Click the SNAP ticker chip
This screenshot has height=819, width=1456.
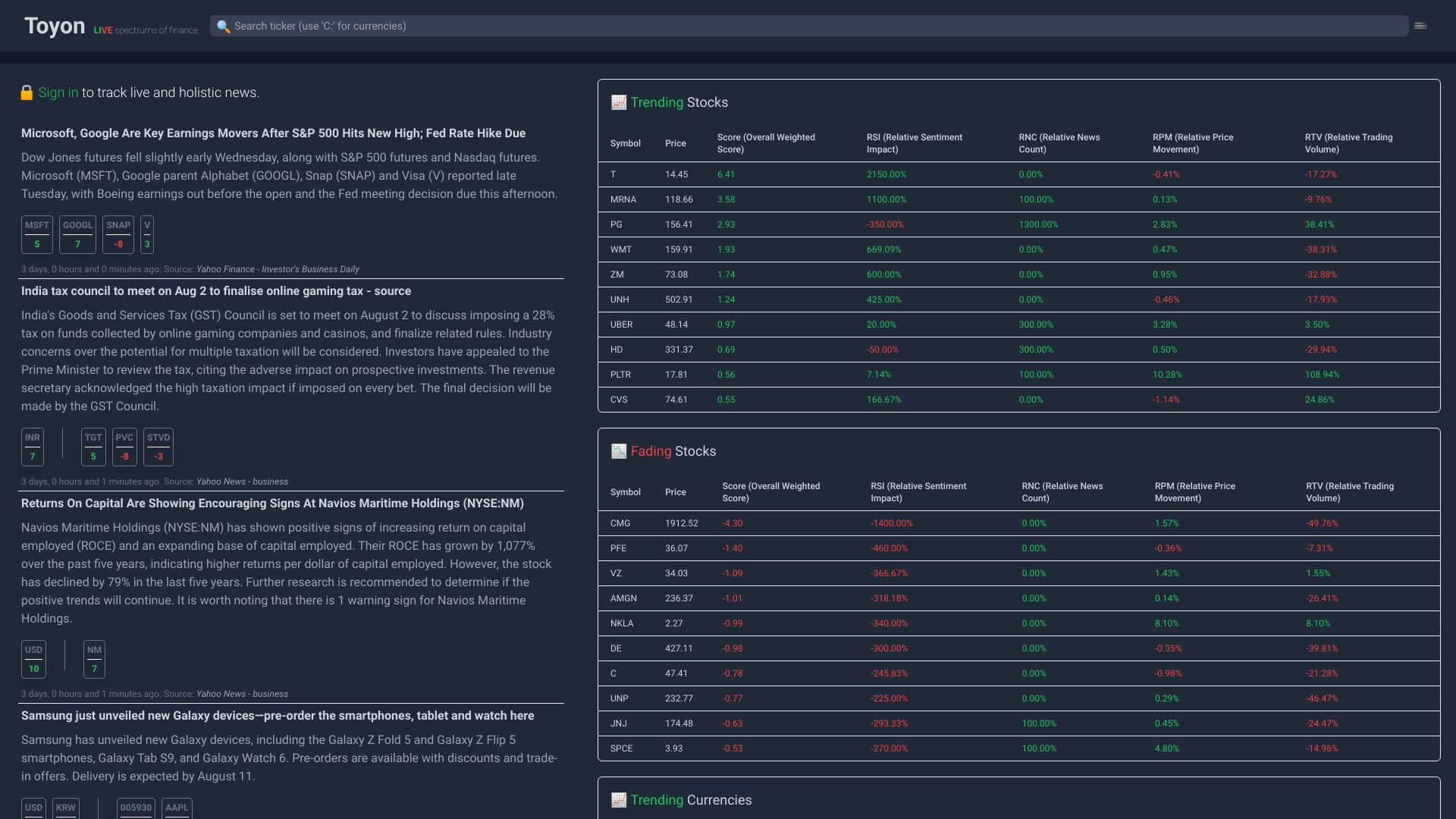tap(118, 234)
